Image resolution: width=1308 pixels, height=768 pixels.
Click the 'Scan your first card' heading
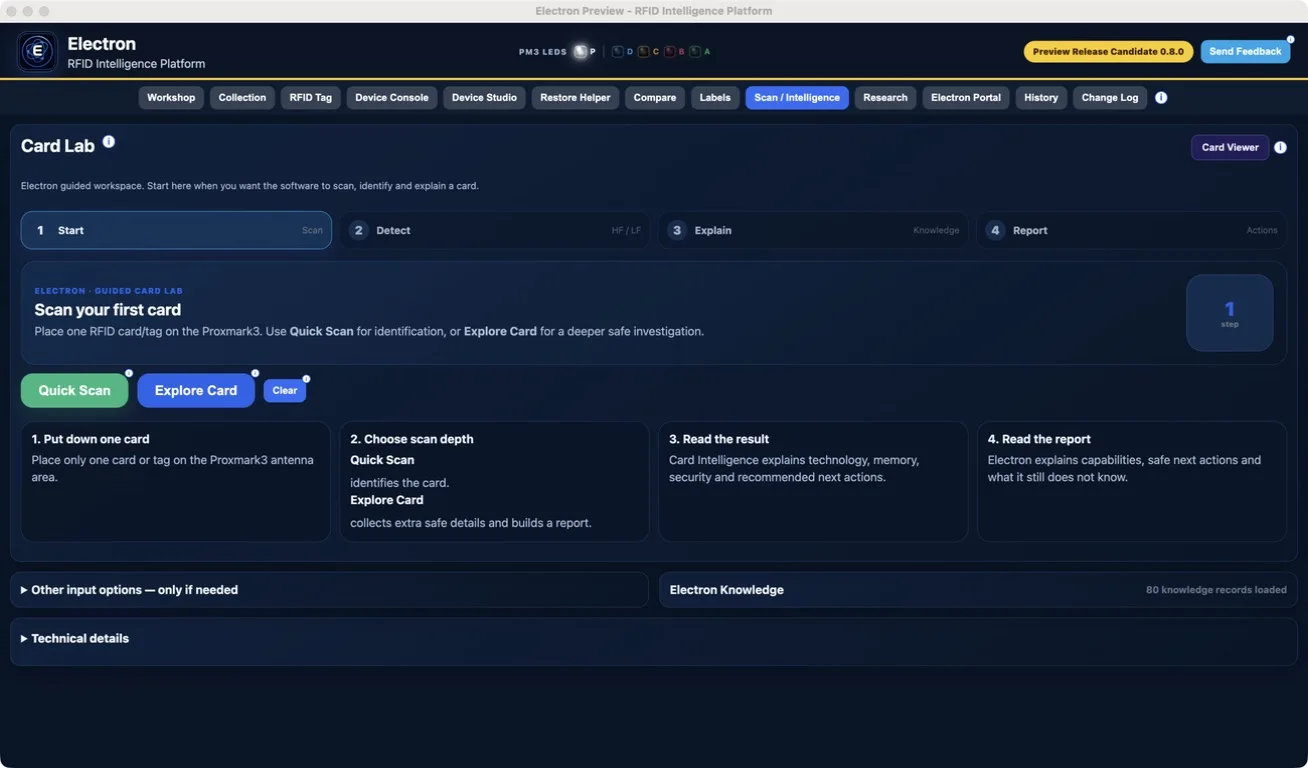click(x=108, y=310)
